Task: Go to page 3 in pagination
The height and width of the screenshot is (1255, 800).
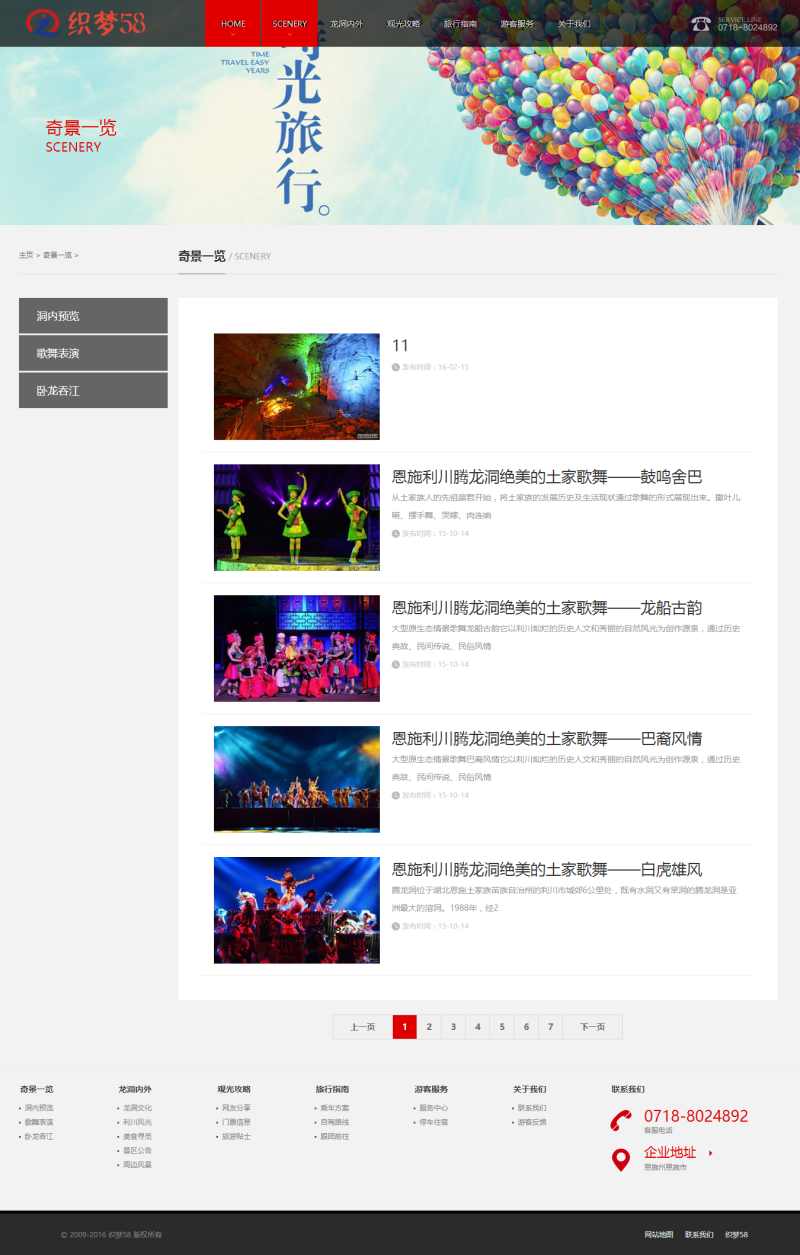Action: [x=453, y=1027]
